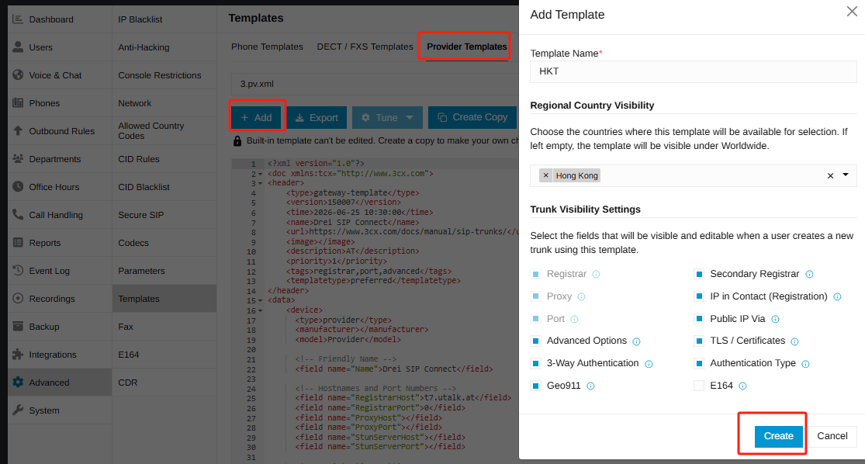The height and width of the screenshot is (464, 865).
Task: Uncheck the Advanced Options checkbox
Action: [535, 341]
